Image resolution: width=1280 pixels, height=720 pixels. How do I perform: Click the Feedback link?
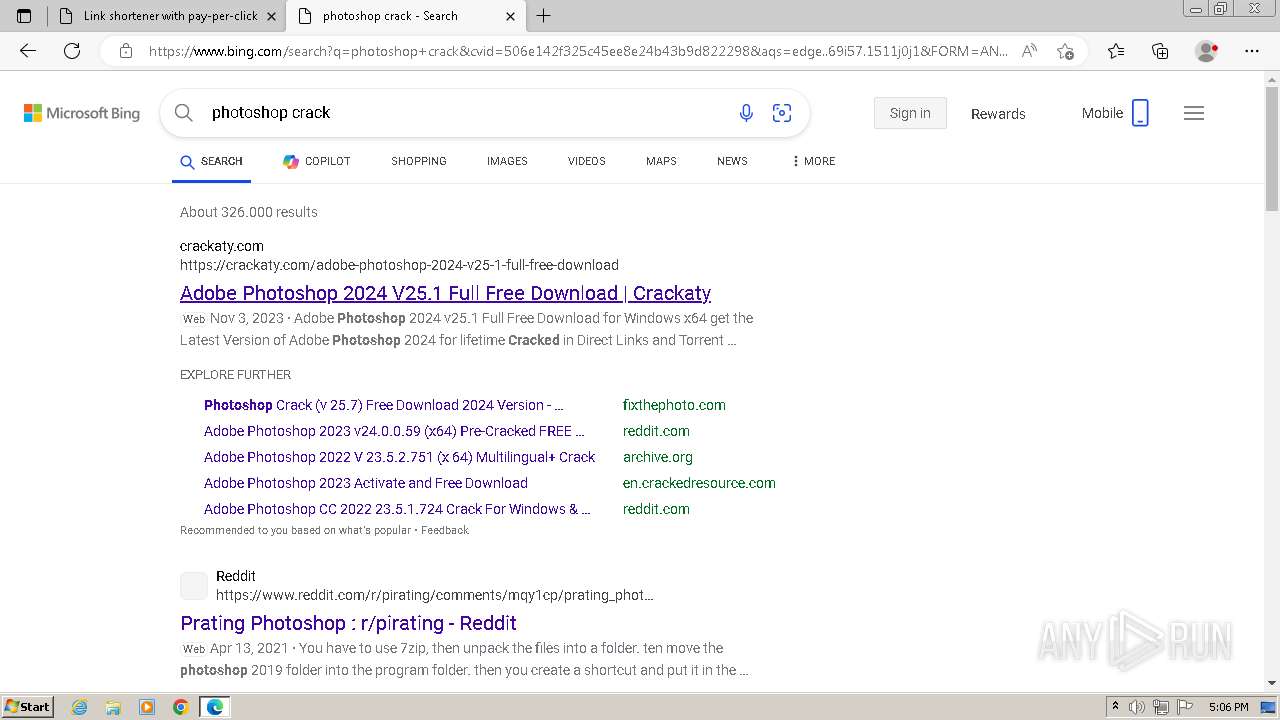pos(445,530)
